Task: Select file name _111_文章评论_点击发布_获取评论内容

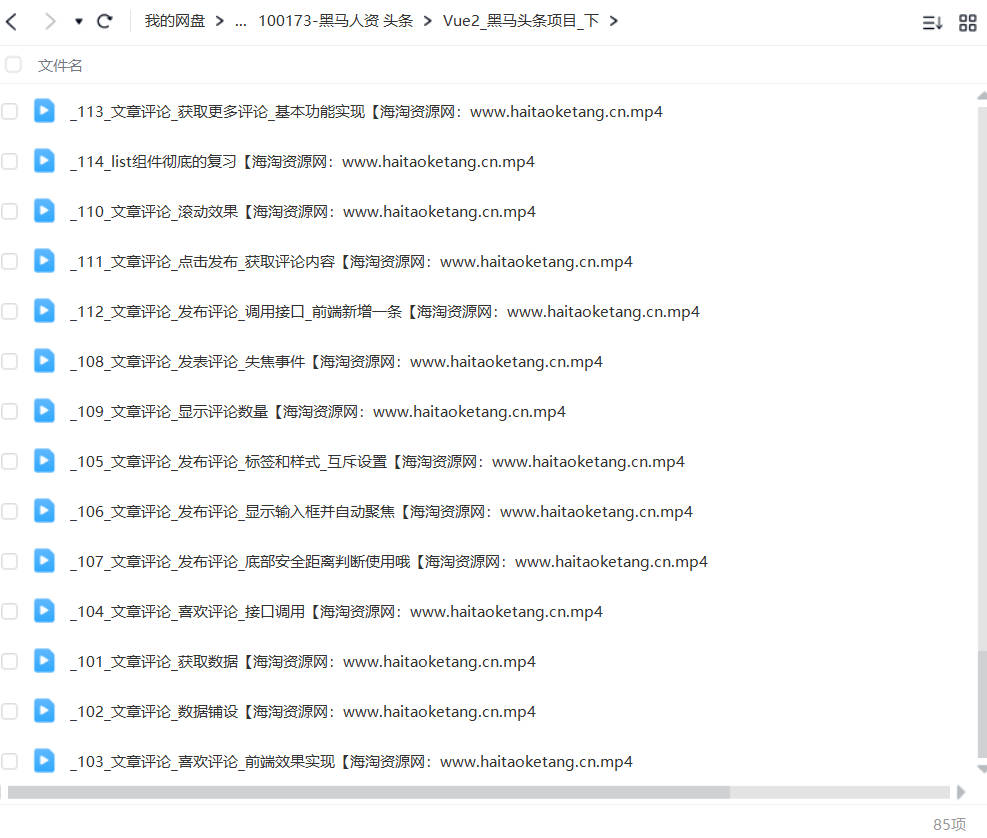Action: pos(351,262)
